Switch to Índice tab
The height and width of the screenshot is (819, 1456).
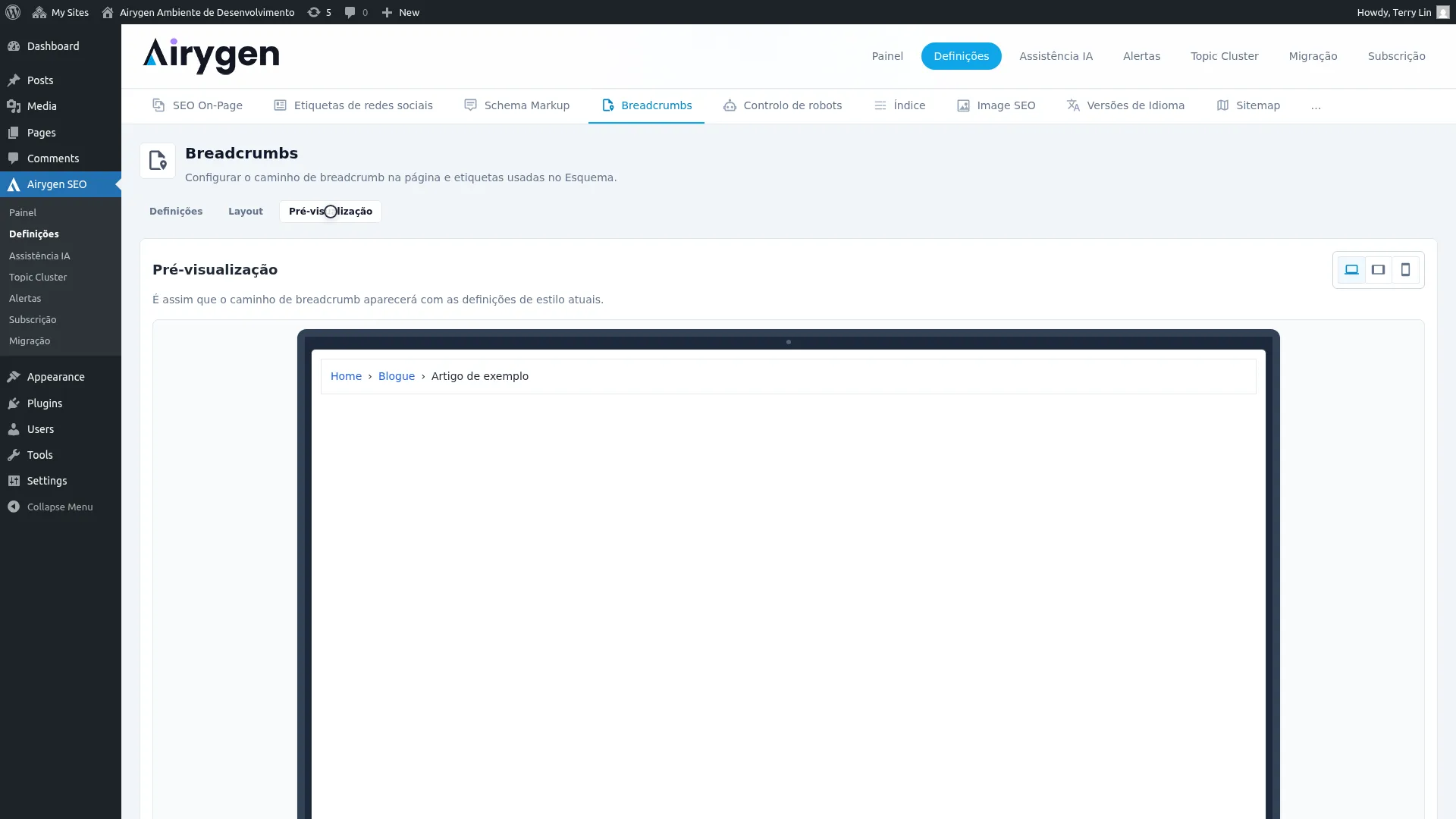[x=899, y=105]
